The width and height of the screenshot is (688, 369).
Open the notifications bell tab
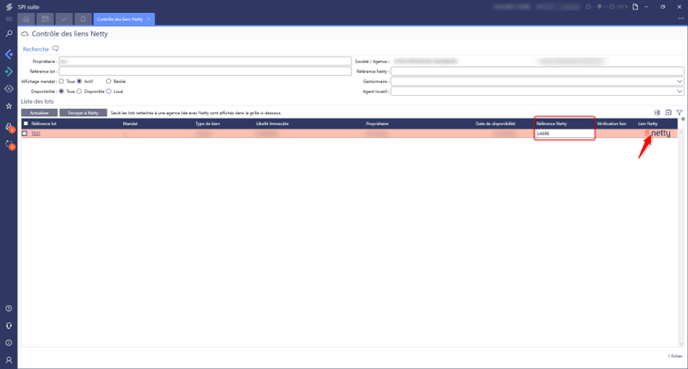pos(83,19)
